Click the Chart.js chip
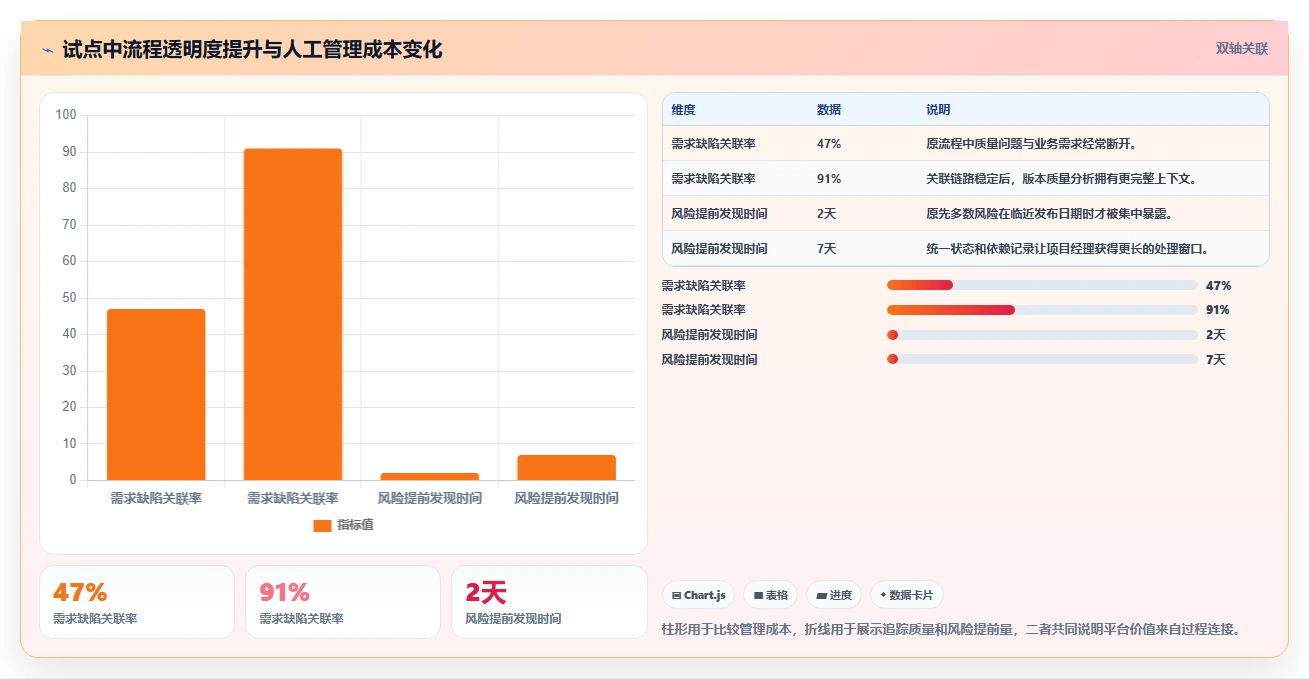The height and width of the screenshot is (679, 1309). point(698,595)
